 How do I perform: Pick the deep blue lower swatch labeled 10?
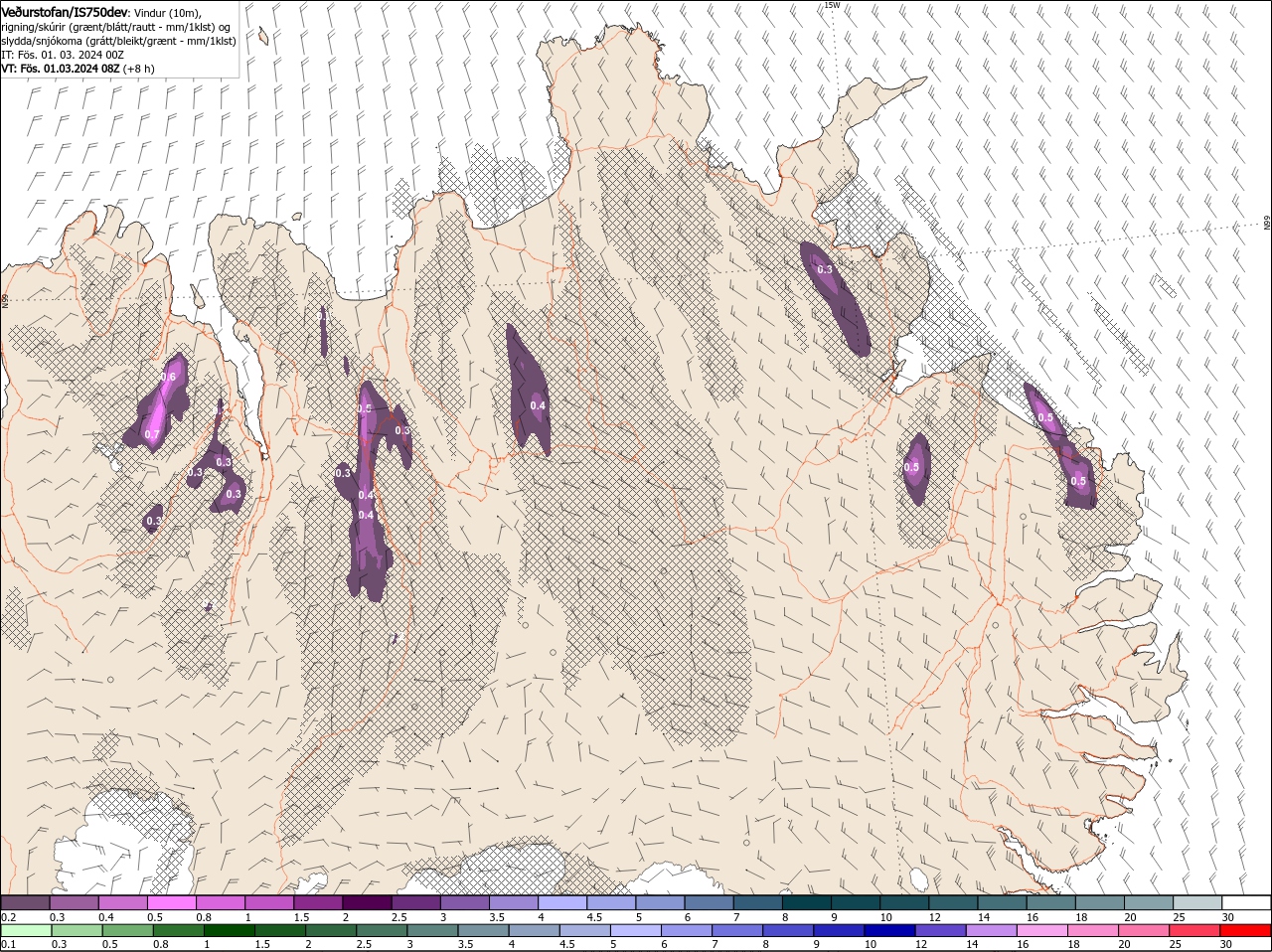(890, 930)
